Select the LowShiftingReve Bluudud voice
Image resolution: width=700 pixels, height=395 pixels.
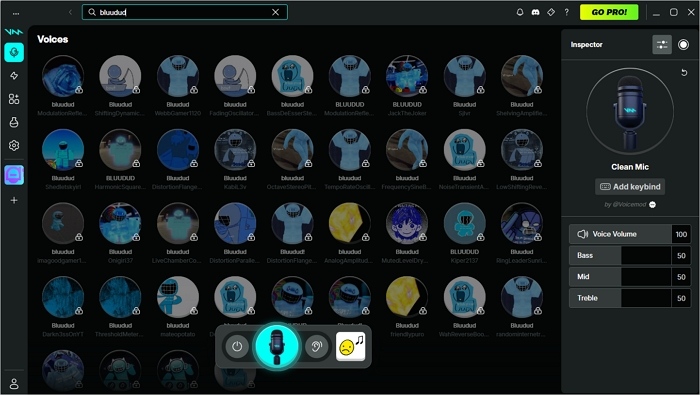[522, 150]
